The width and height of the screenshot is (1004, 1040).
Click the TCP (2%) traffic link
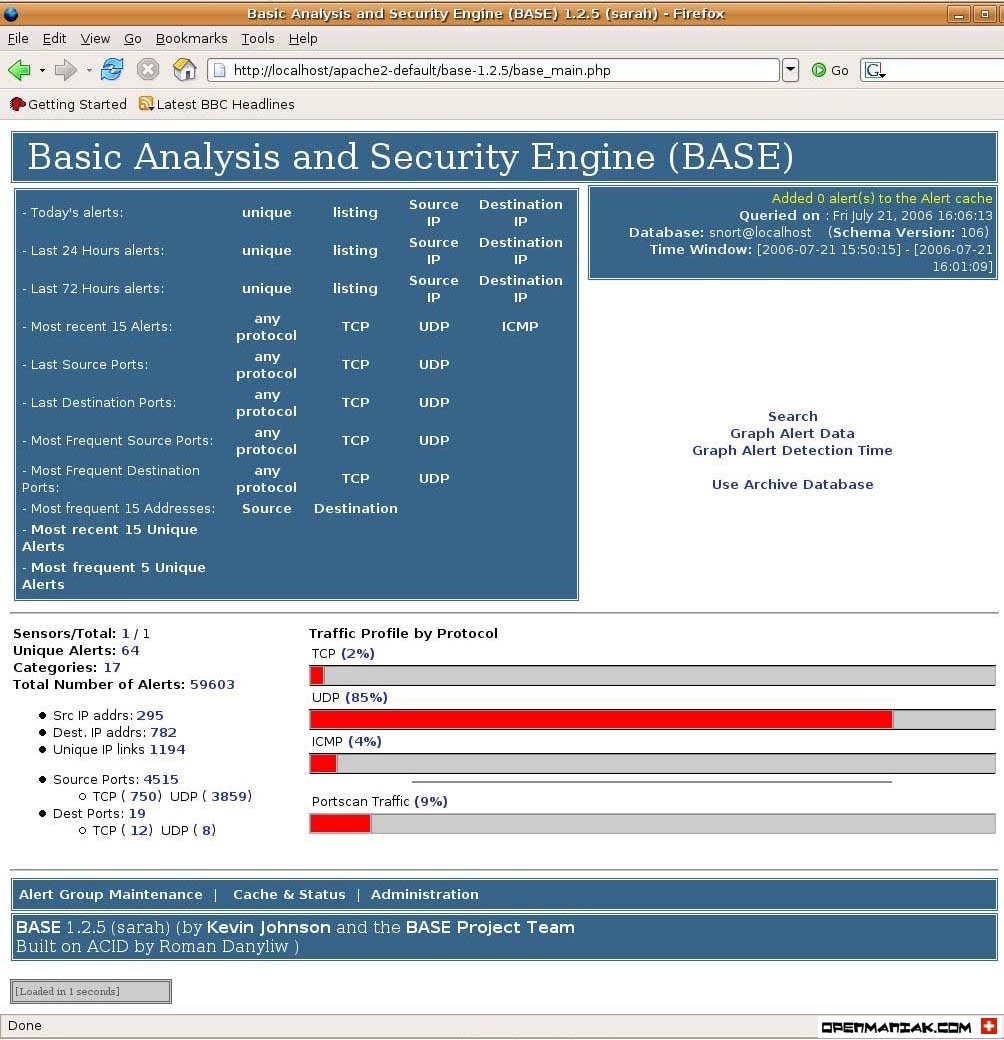(x=358, y=653)
